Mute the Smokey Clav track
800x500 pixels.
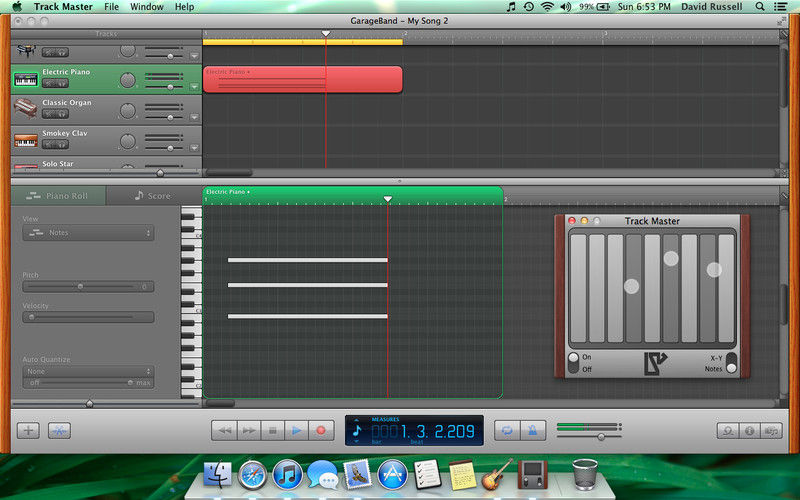(49, 144)
